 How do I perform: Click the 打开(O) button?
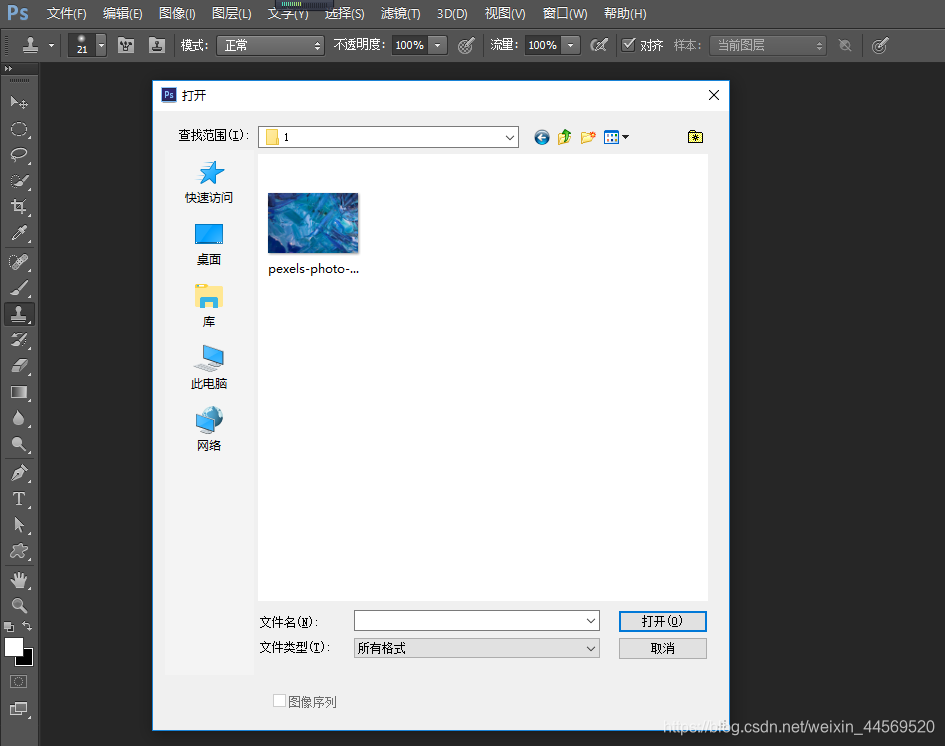[x=662, y=621]
